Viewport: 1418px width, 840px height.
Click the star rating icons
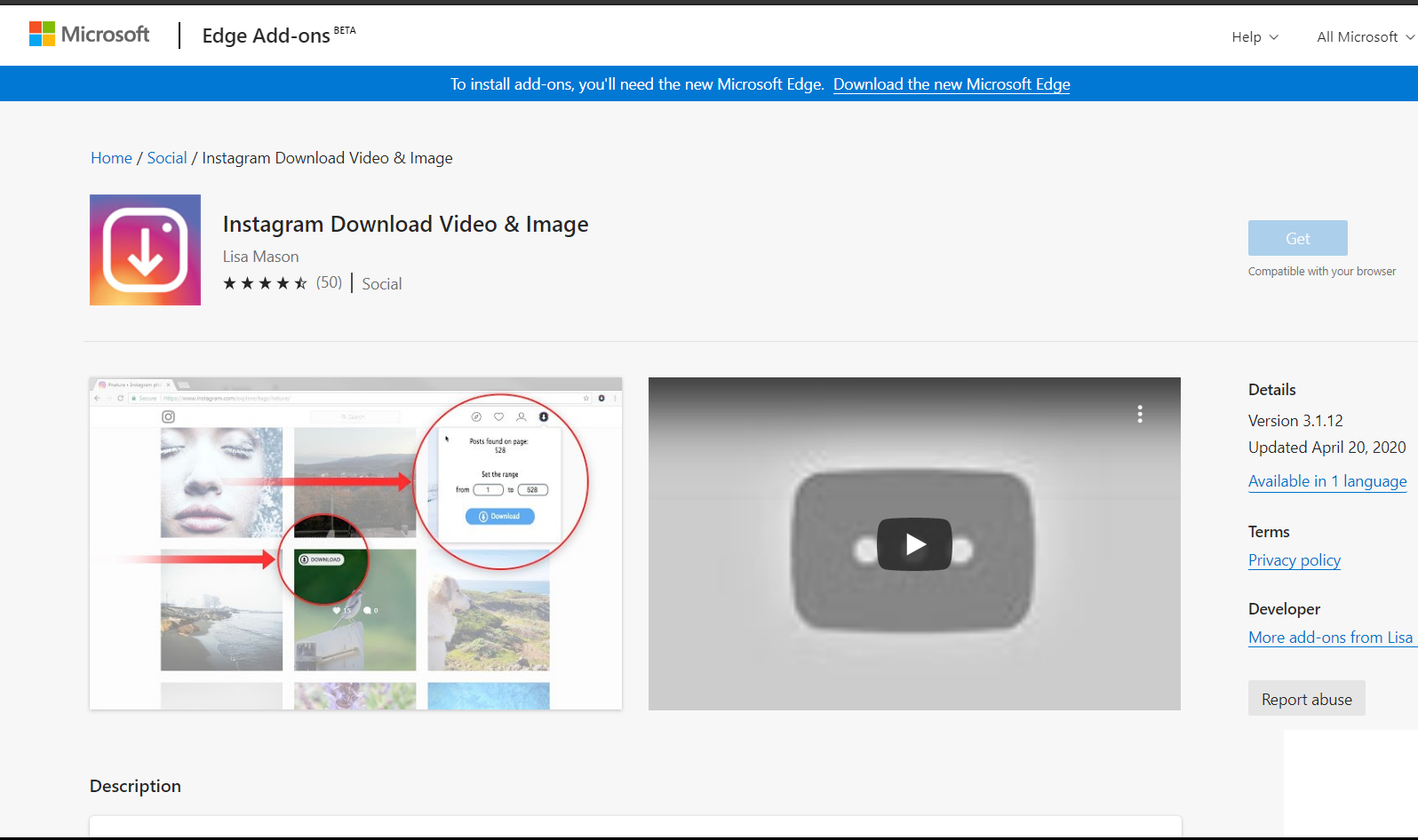pyautogui.click(x=265, y=283)
